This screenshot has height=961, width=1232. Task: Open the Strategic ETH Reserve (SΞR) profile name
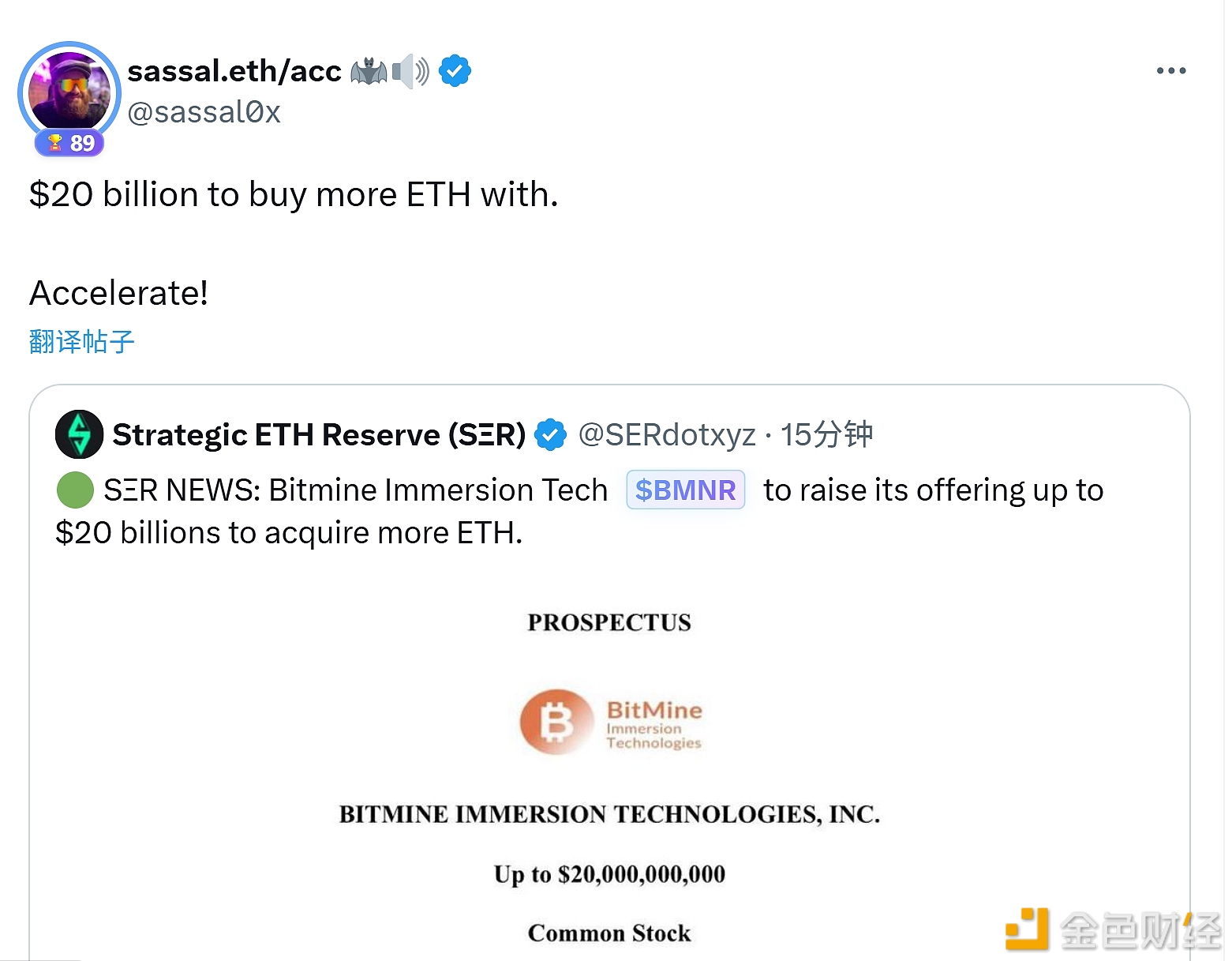point(319,435)
